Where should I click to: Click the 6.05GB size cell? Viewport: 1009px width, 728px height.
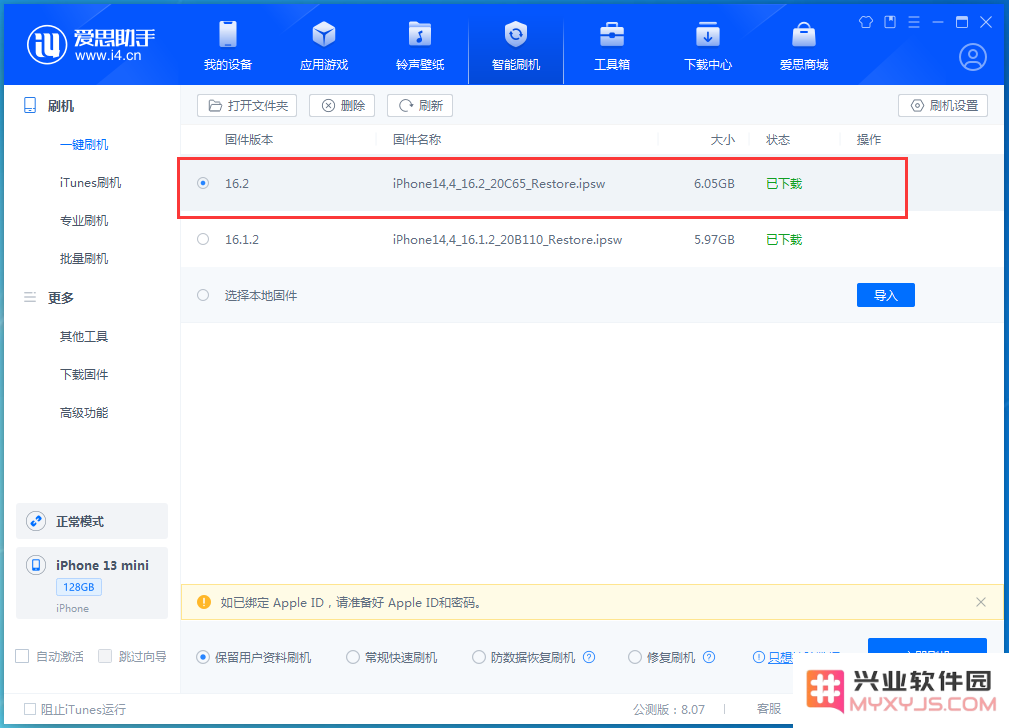click(x=714, y=183)
